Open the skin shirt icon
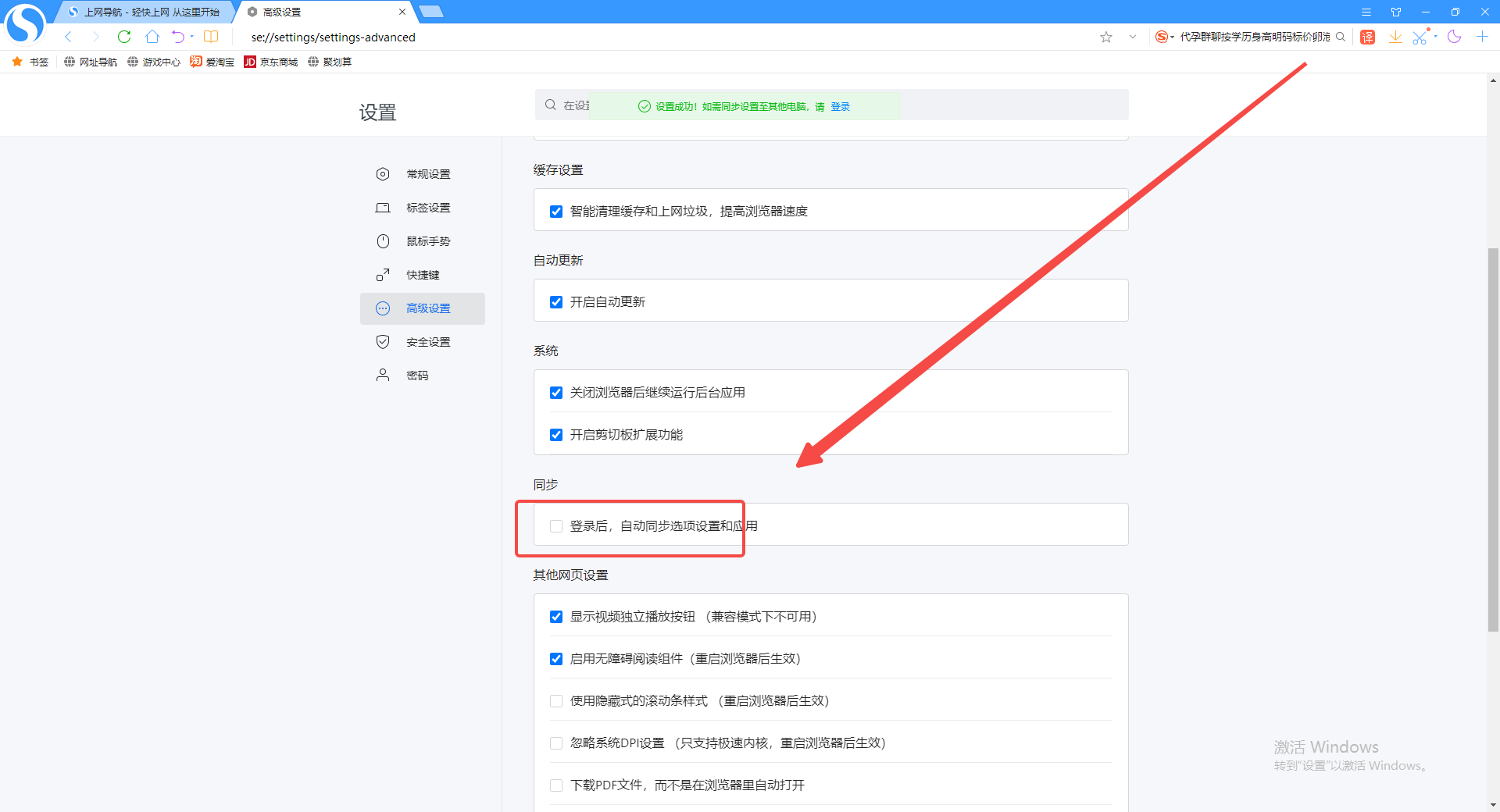 [x=1396, y=12]
